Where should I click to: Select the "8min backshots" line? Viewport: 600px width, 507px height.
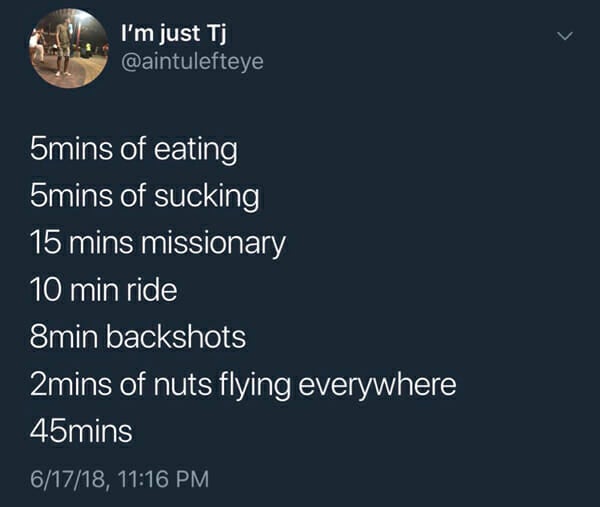pos(138,337)
